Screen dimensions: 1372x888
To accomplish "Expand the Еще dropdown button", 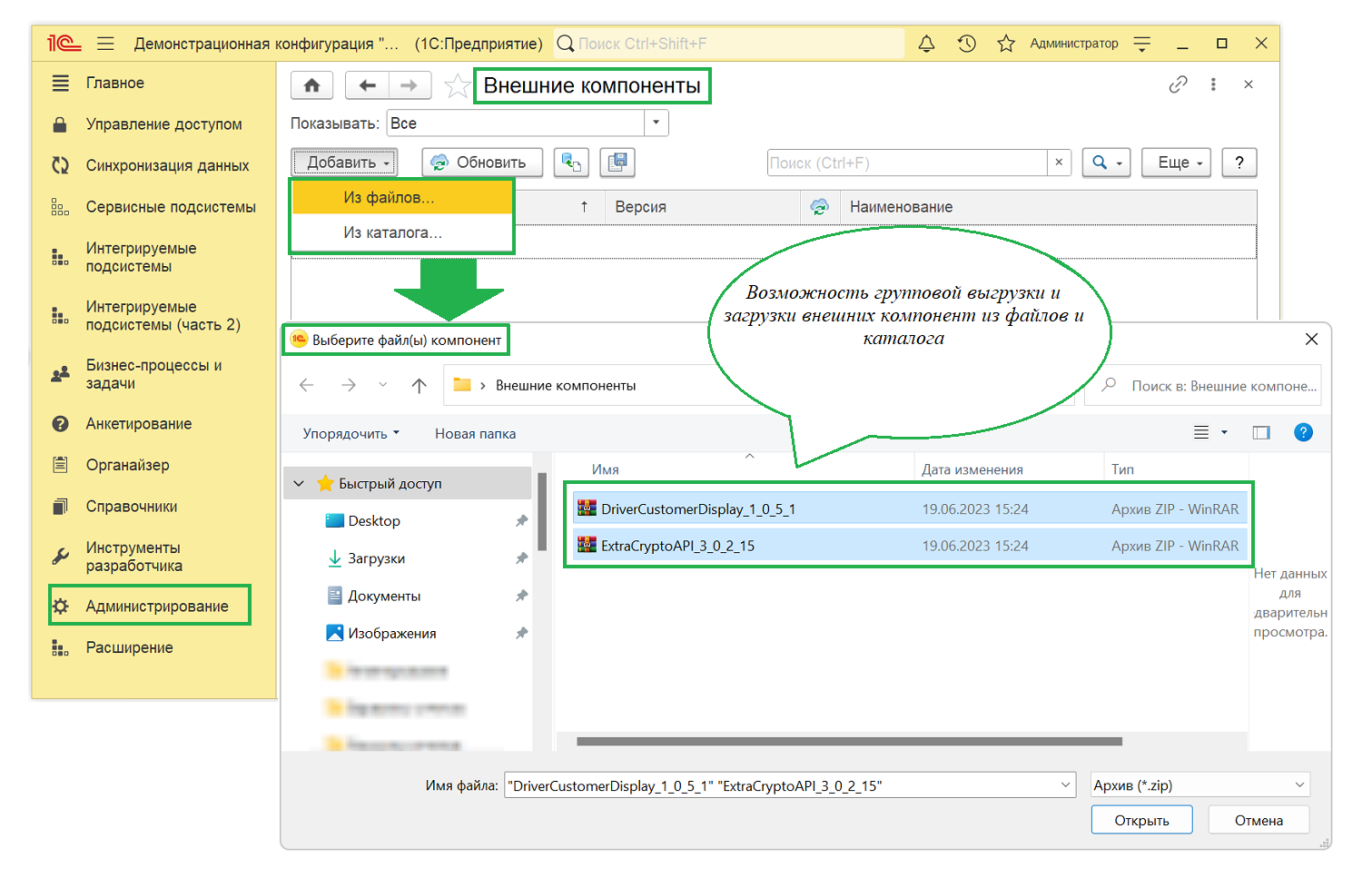I will click(x=1176, y=163).
